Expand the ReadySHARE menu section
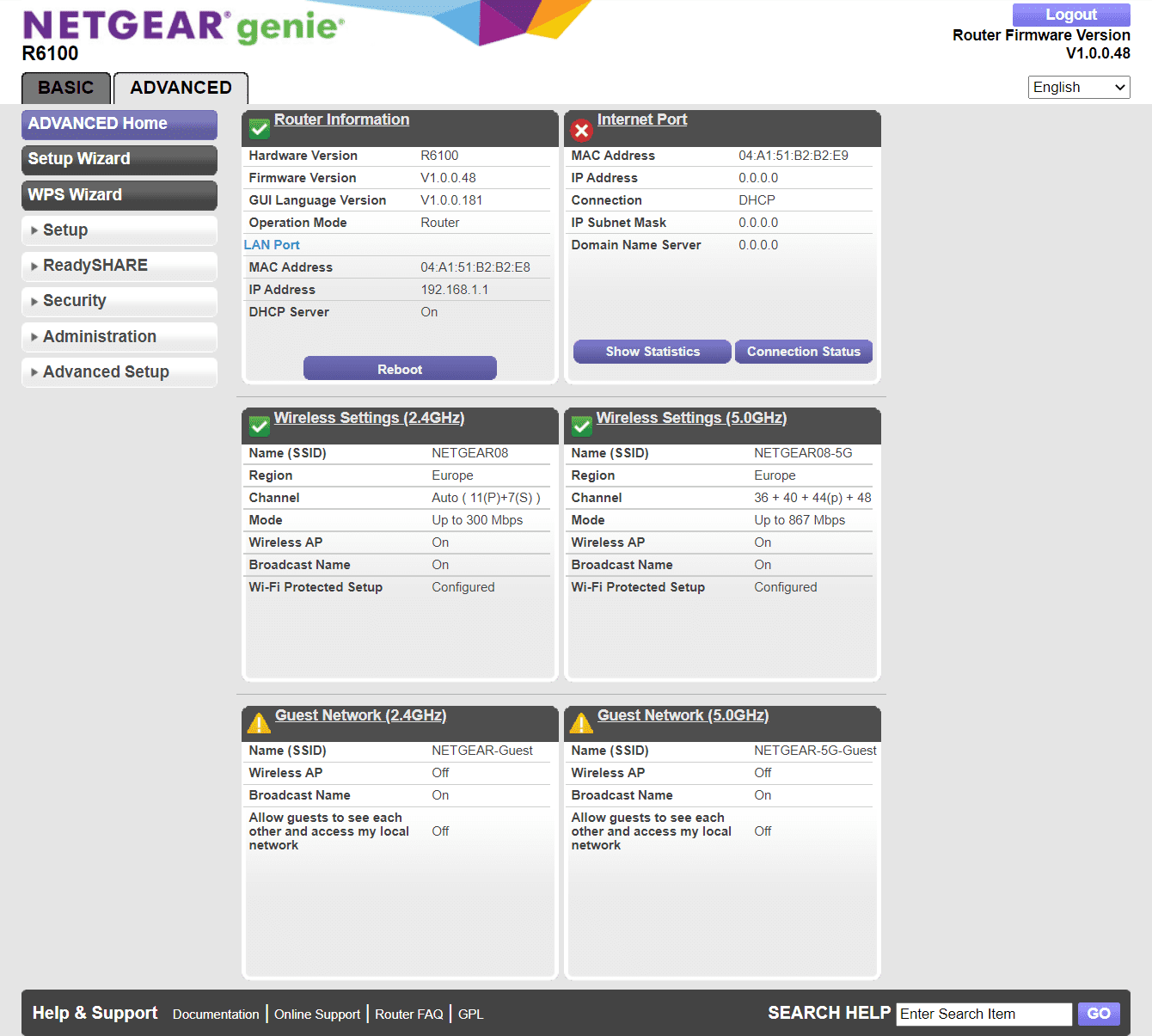Screen dimensions: 1152x1036 (x=119, y=266)
